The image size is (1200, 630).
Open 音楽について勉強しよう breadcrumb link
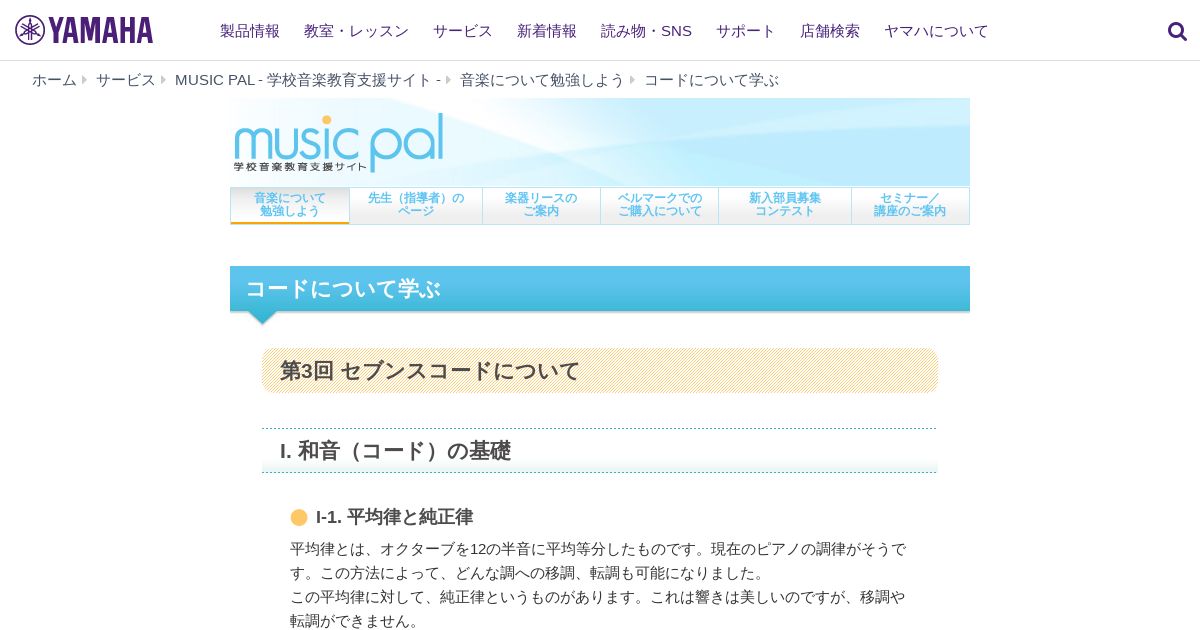click(x=542, y=80)
